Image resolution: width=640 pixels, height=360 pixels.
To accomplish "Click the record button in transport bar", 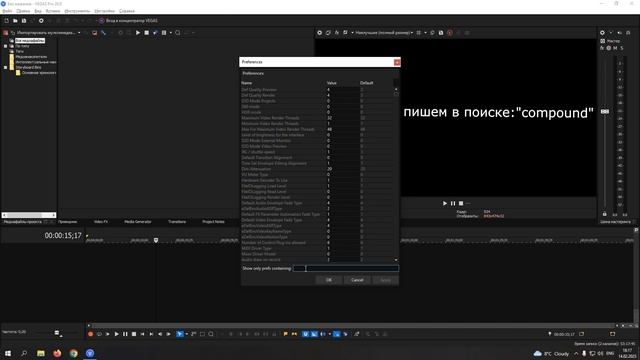I will (90, 334).
